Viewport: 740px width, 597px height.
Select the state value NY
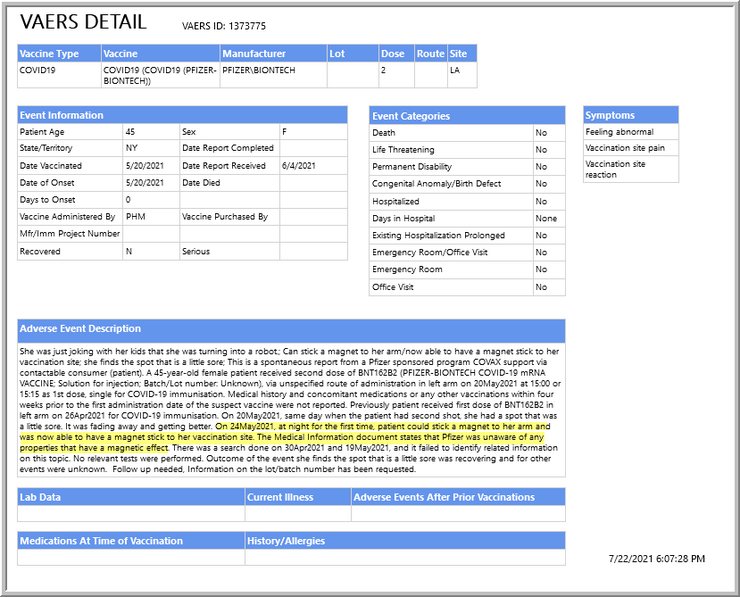point(131,148)
